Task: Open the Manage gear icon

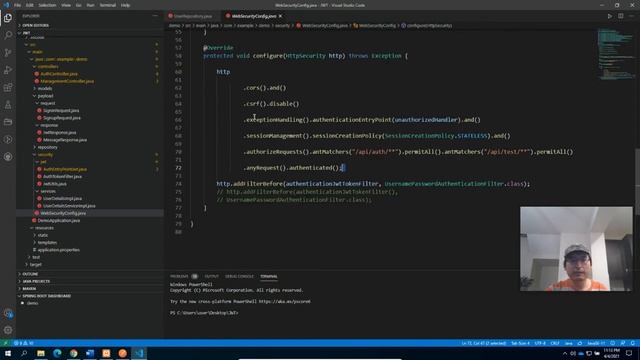Action: [x=8, y=330]
